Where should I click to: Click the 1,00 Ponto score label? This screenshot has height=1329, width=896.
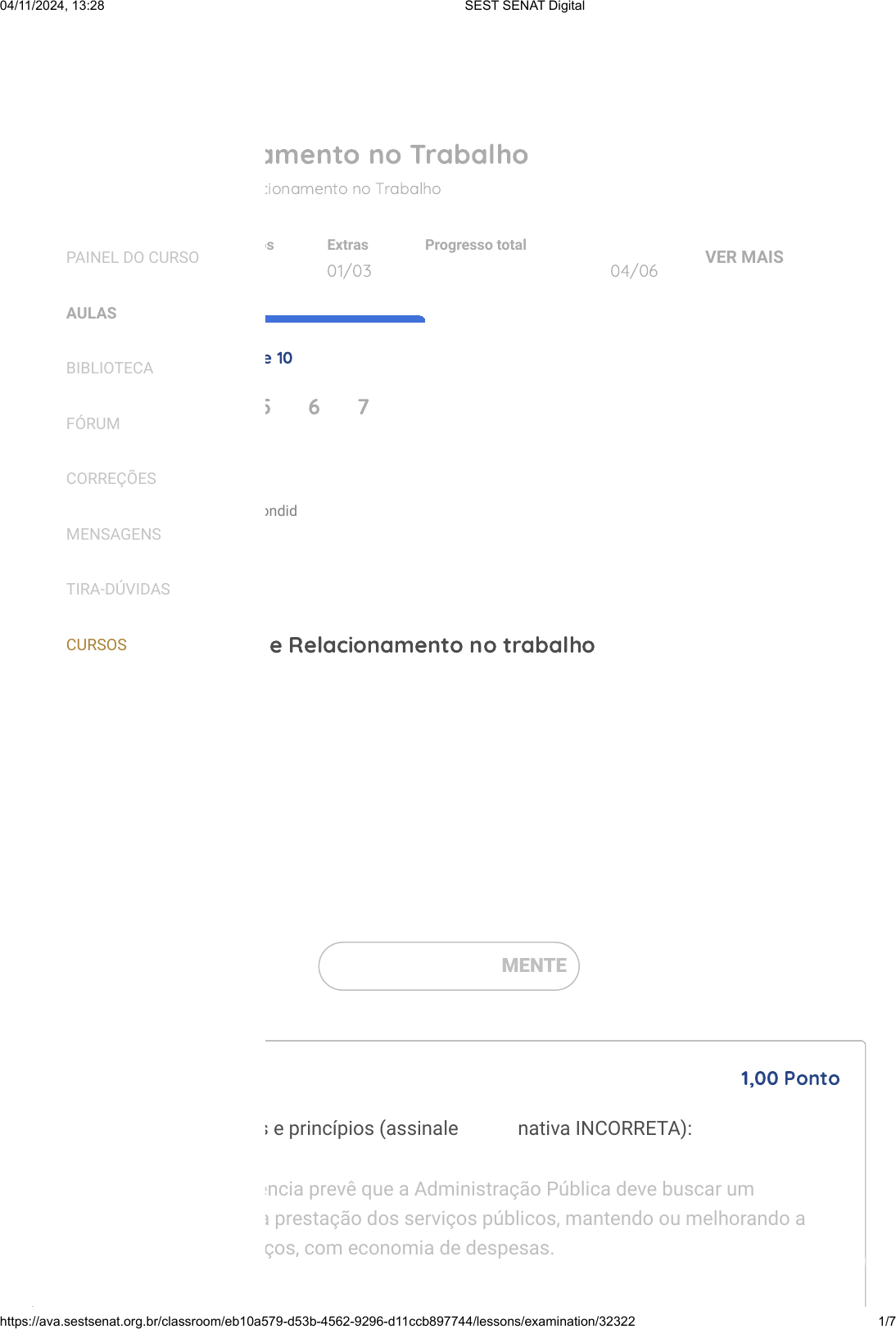790,1078
